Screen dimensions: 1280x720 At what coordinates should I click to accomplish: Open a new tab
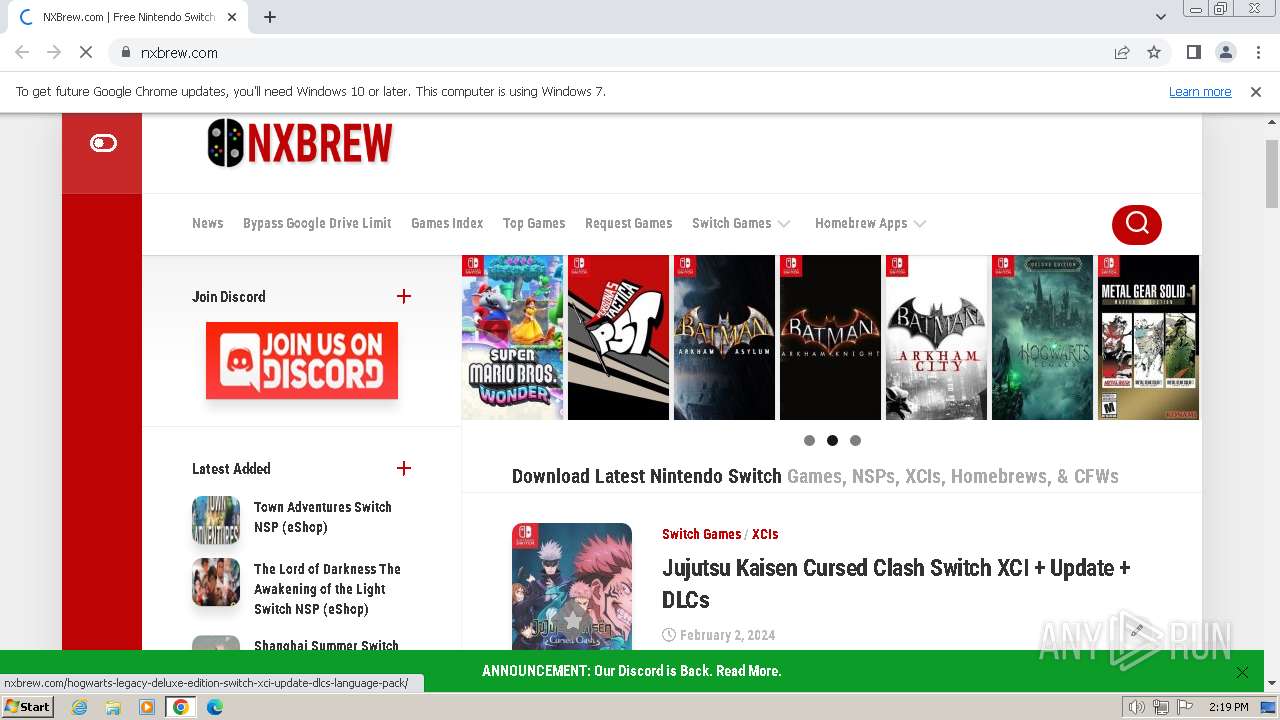pos(269,17)
